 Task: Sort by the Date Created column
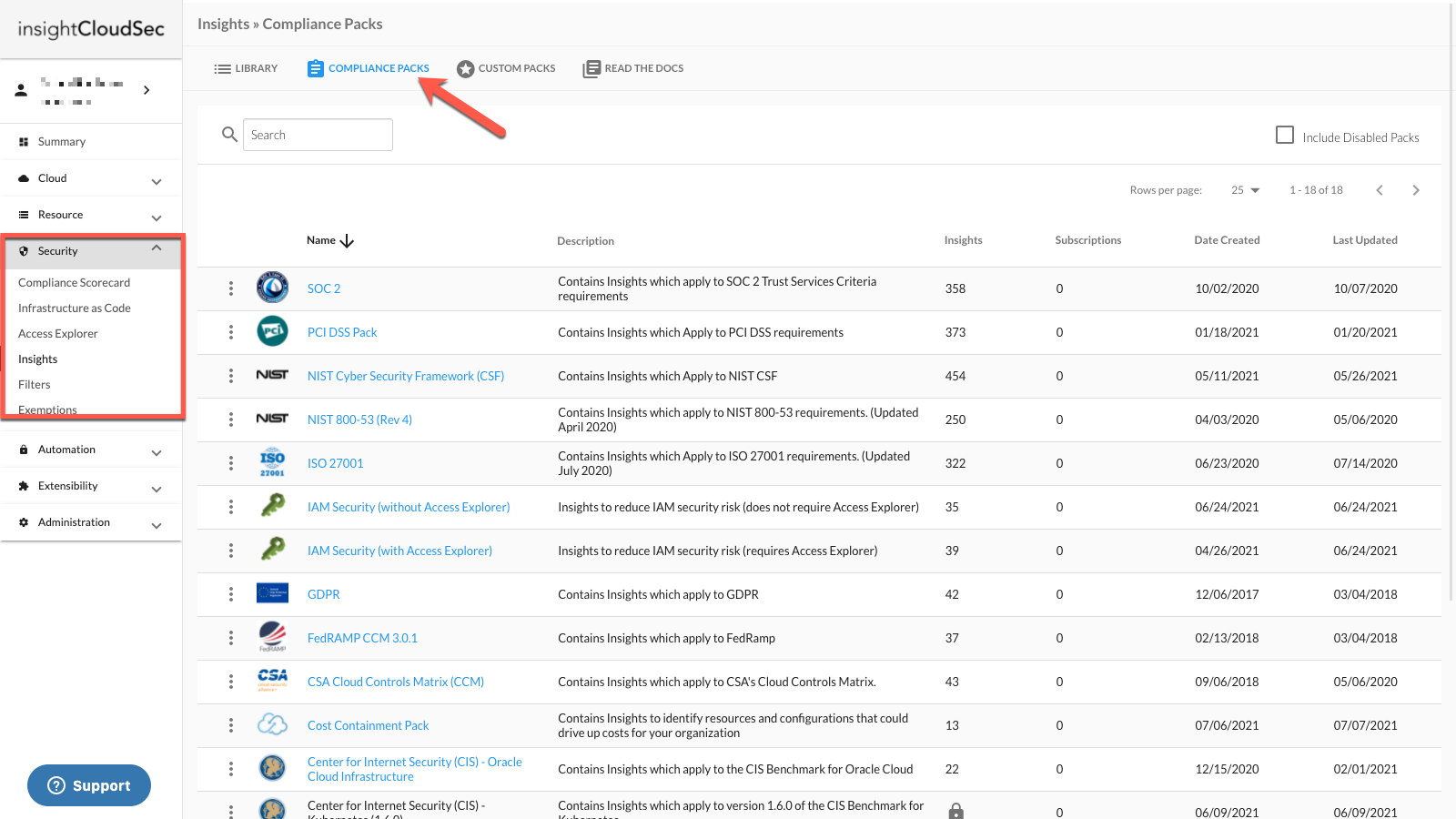point(1227,240)
